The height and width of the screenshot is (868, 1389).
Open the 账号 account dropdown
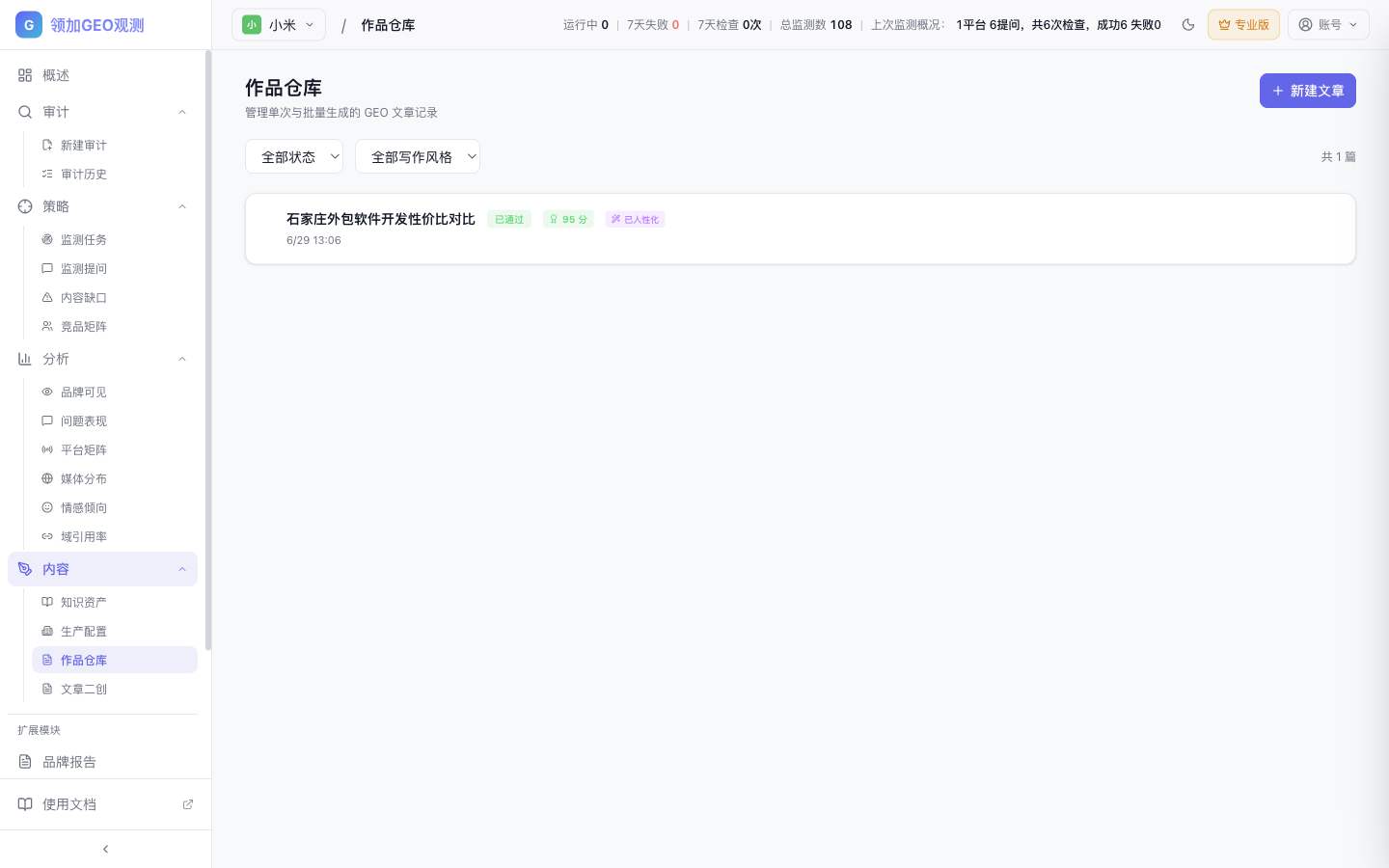1328,25
